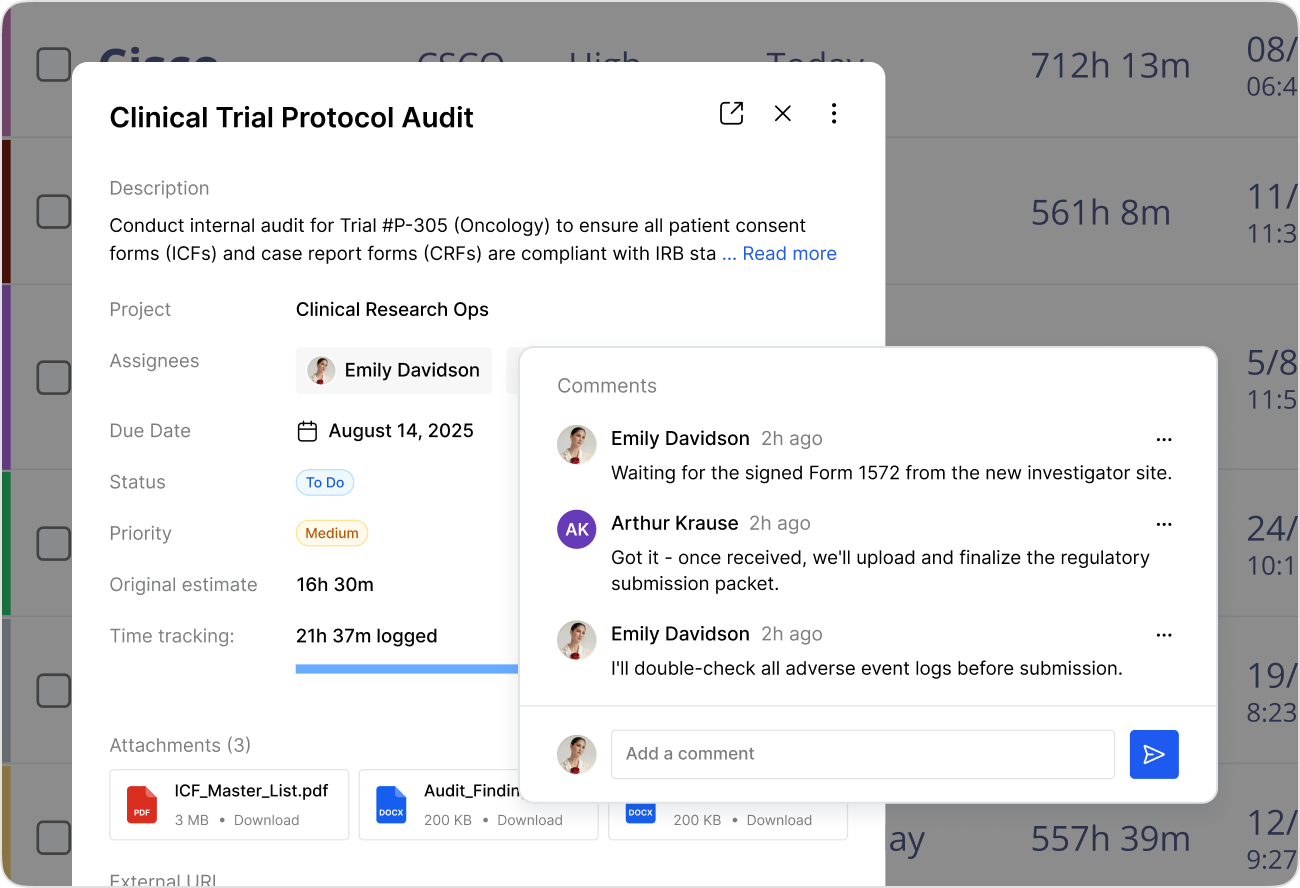Download the ICF_Master_List.pdf attachment
Image resolution: width=1300 pixels, height=888 pixels.
pos(266,820)
